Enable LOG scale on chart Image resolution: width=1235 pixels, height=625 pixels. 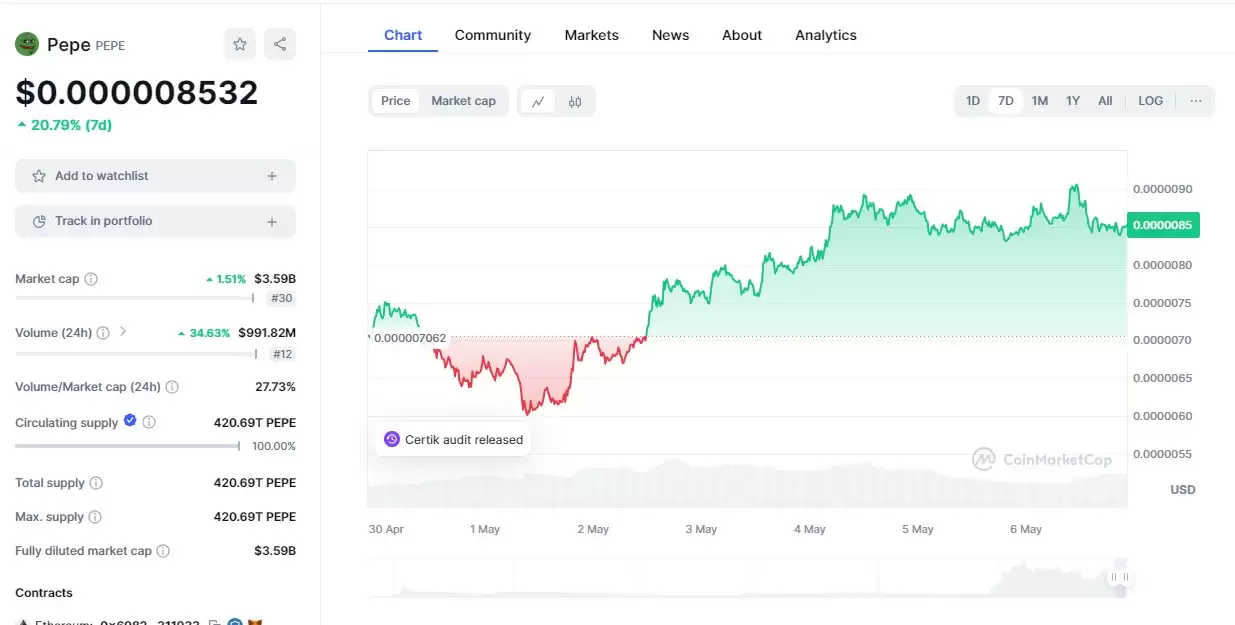coord(1150,101)
